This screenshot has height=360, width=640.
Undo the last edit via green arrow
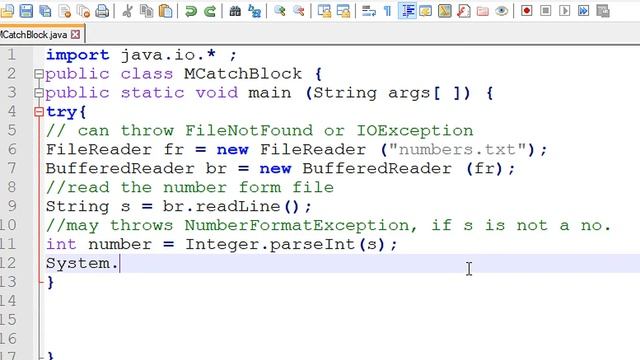tap(190, 11)
